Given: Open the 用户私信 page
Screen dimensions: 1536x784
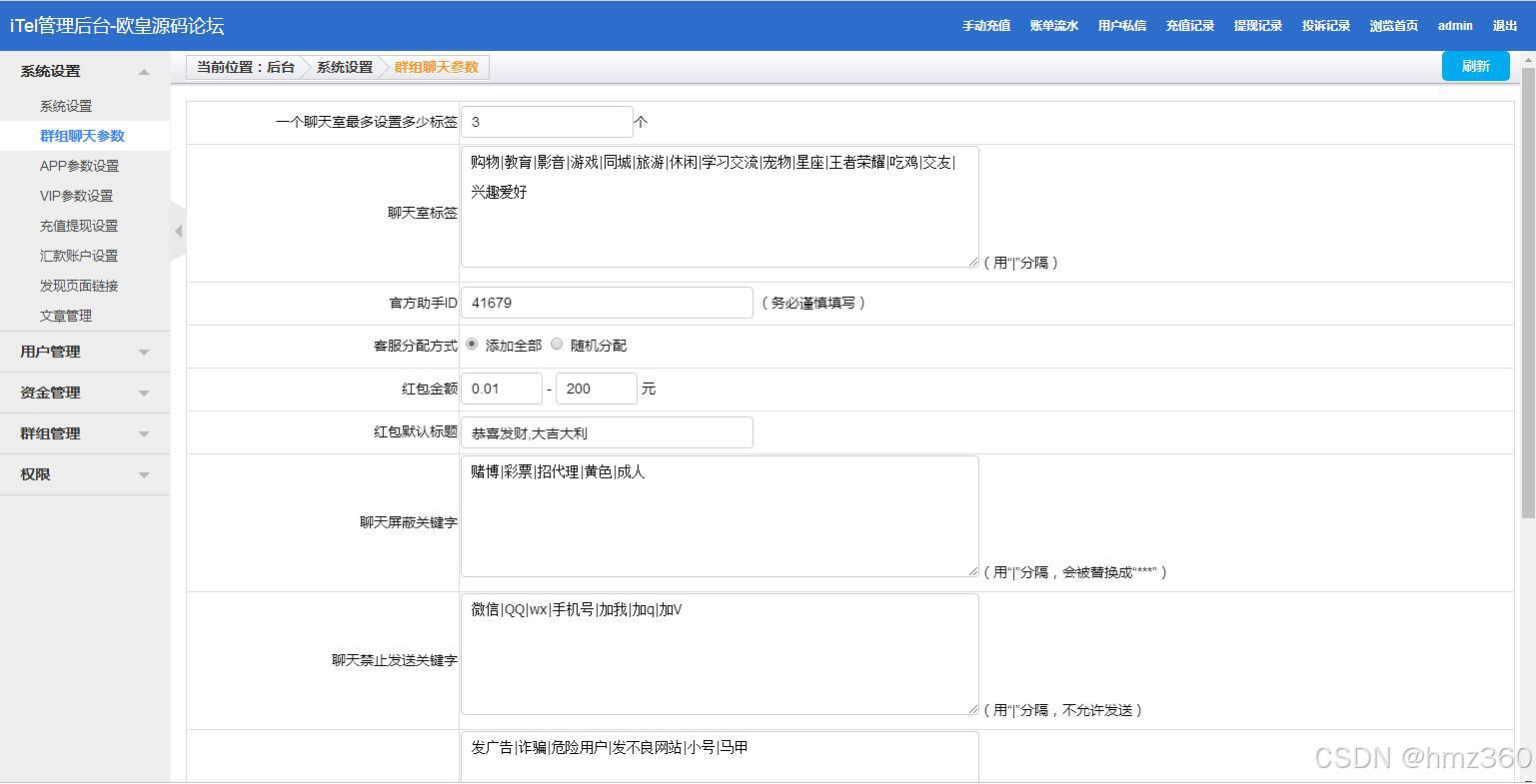Looking at the screenshot, I should [x=1121, y=25].
